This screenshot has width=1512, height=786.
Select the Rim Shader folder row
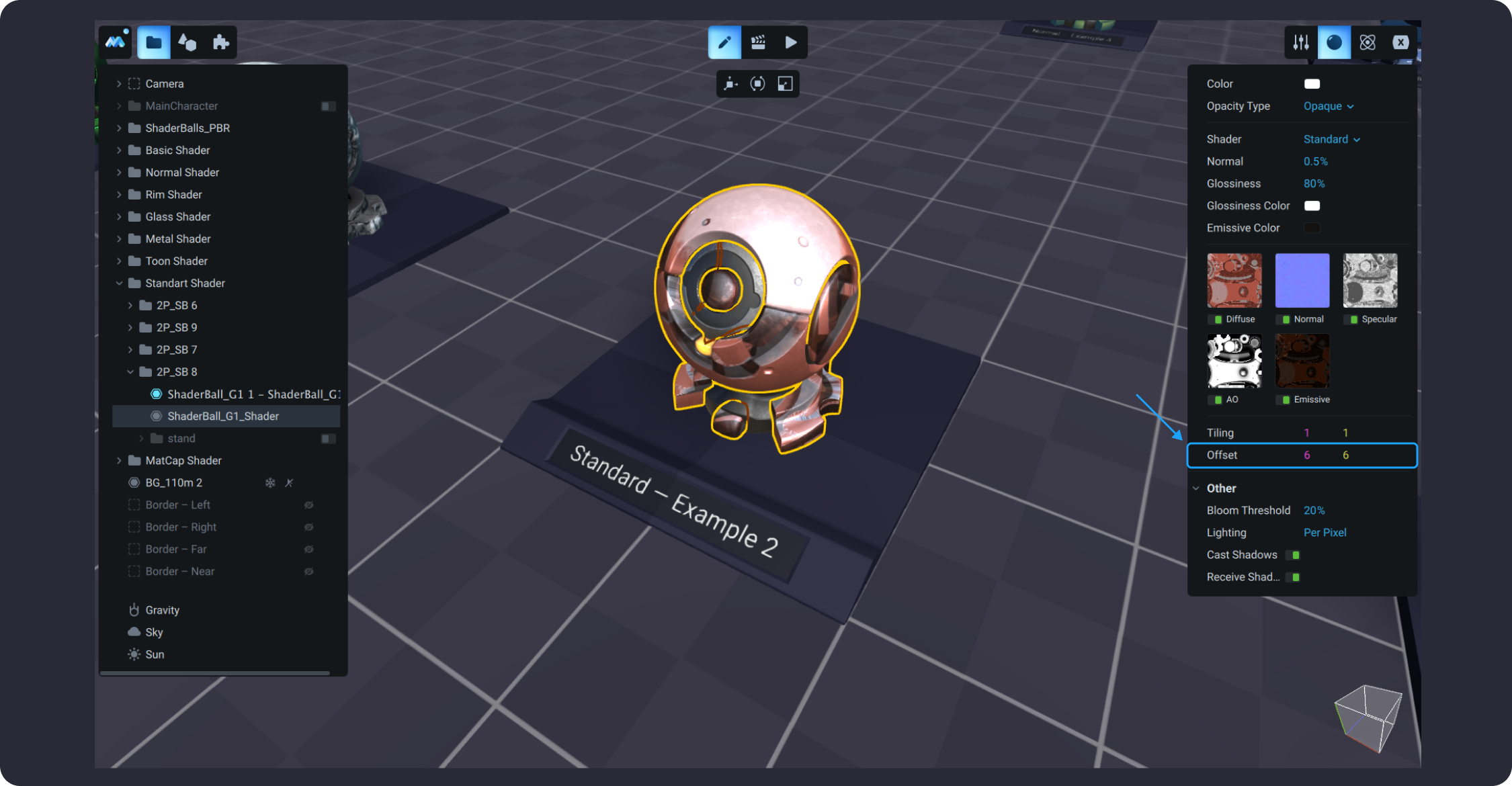pos(226,195)
